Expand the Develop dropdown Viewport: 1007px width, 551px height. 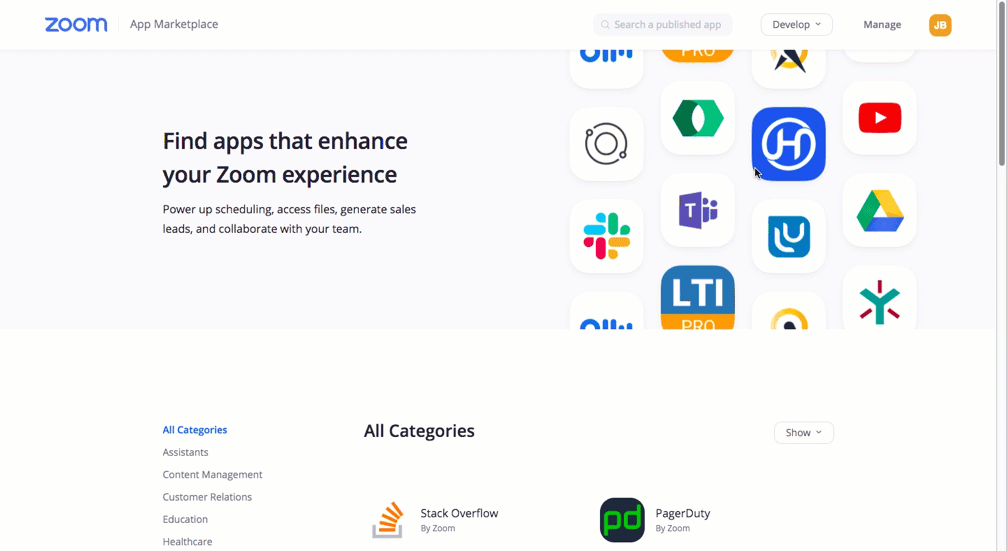click(x=796, y=24)
